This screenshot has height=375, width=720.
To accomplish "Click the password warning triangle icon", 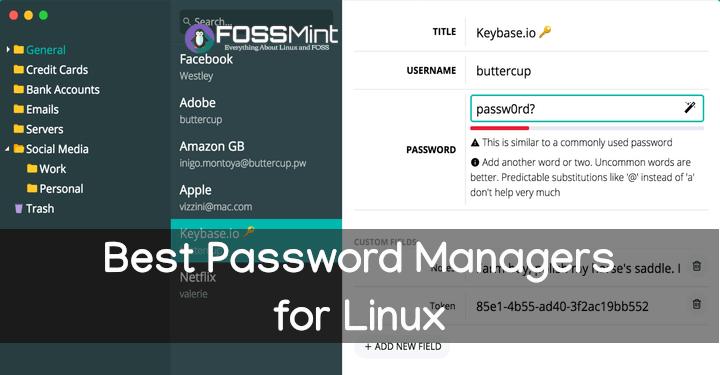I will click(475, 143).
